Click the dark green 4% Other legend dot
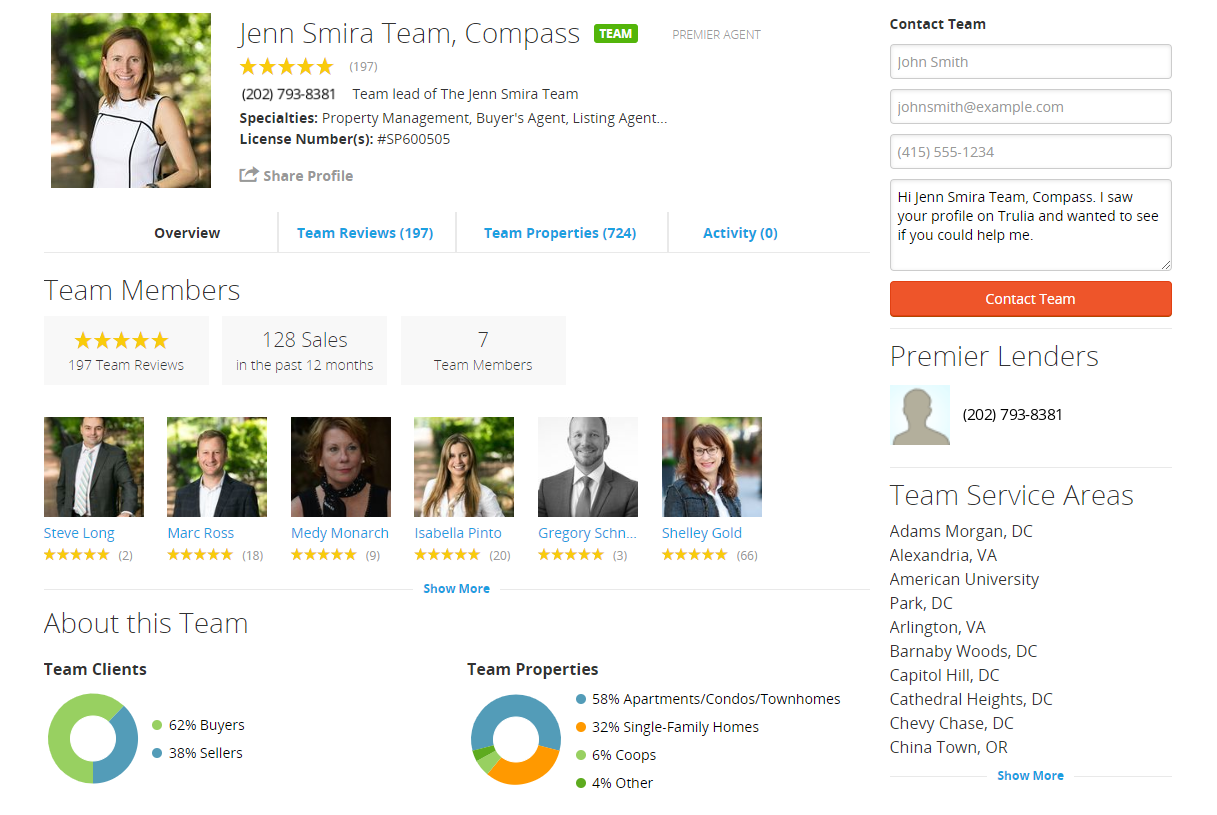The image size is (1217, 815). 581,784
